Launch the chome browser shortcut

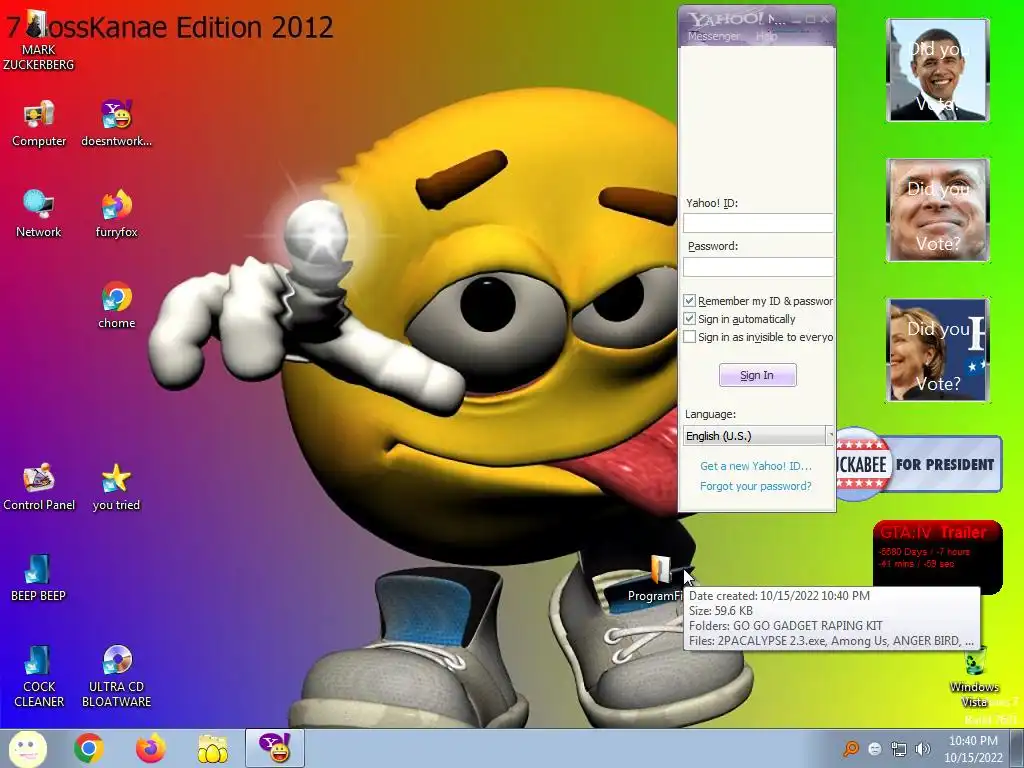(x=116, y=305)
